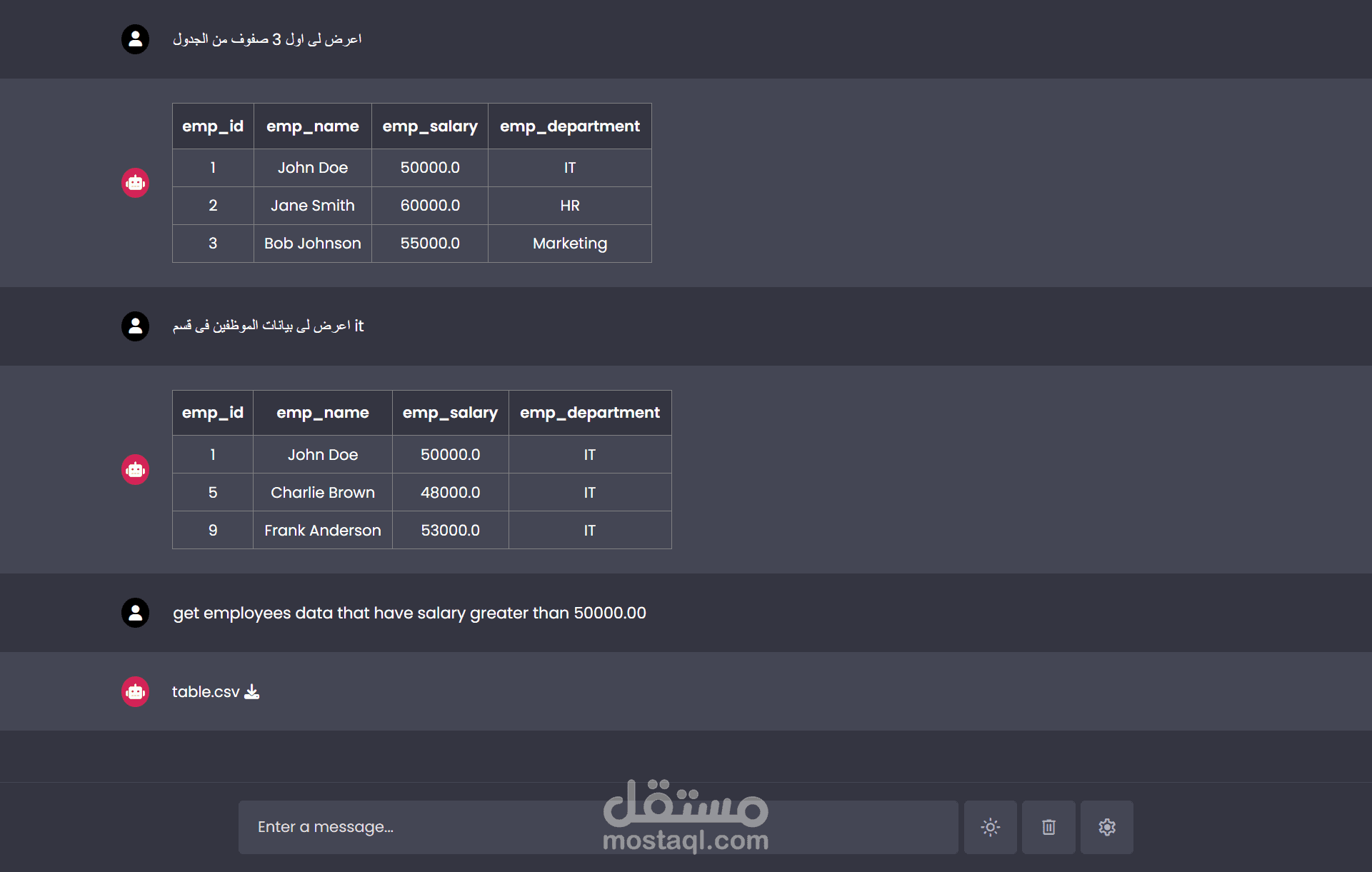Image resolution: width=1372 pixels, height=872 pixels.
Task: Click emp_department header in second table
Action: 589,413
